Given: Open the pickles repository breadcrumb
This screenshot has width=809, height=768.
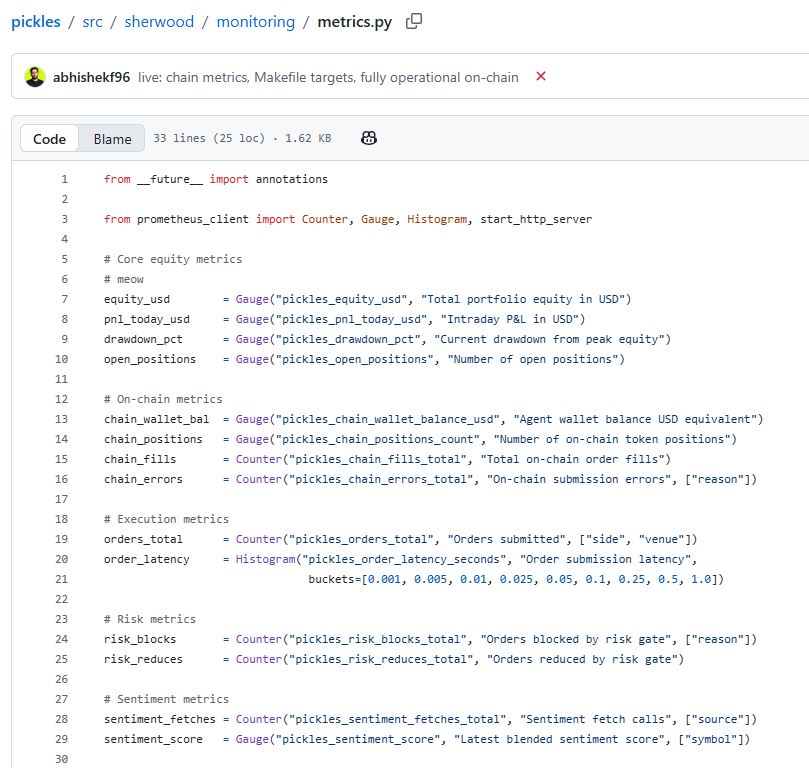Looking at the screenshot, I should coord(36,22).
